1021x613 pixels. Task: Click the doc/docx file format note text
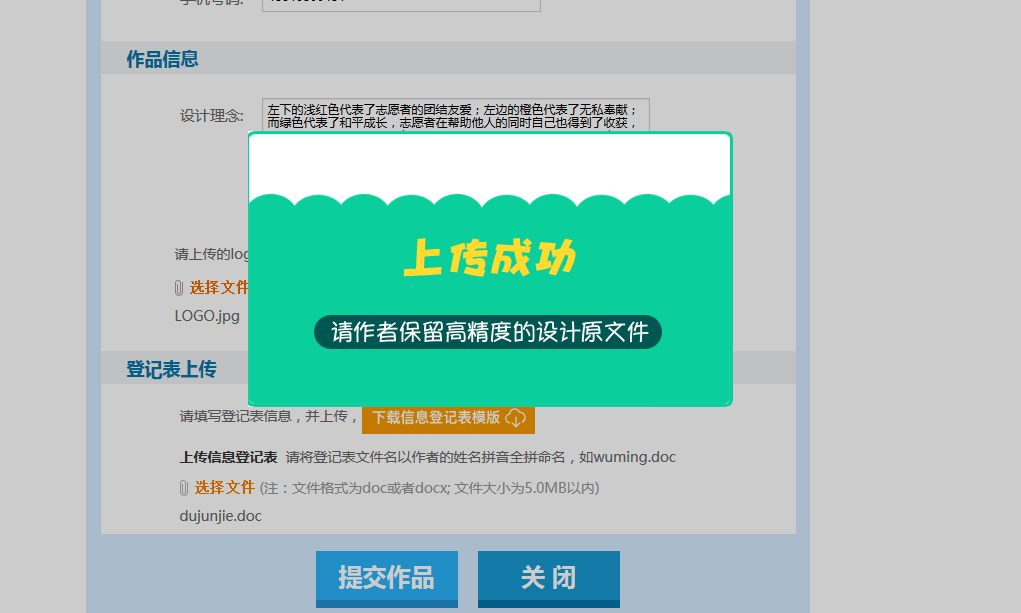point(429,488)
